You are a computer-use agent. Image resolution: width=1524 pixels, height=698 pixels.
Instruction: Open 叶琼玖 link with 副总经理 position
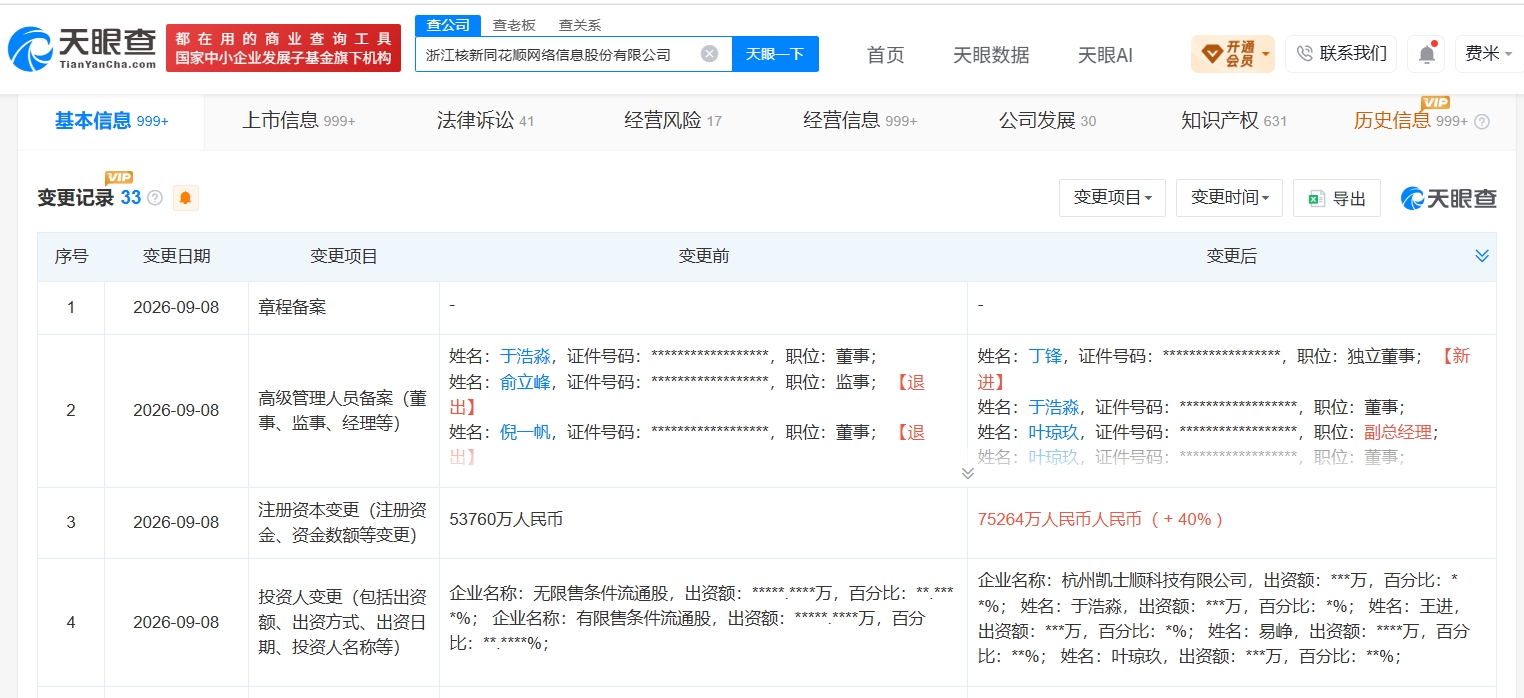coord(1054,432)
